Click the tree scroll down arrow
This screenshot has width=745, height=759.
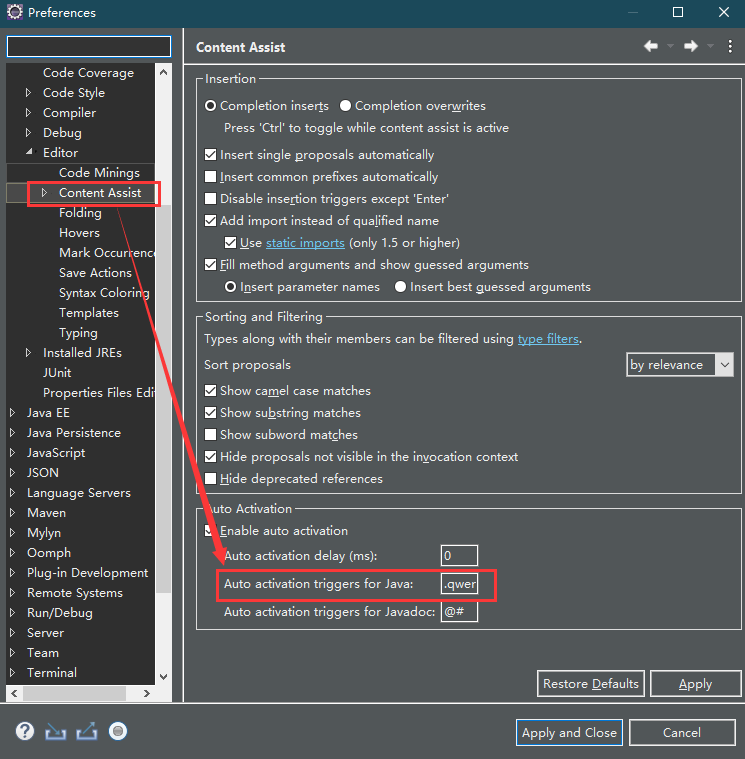163,676
